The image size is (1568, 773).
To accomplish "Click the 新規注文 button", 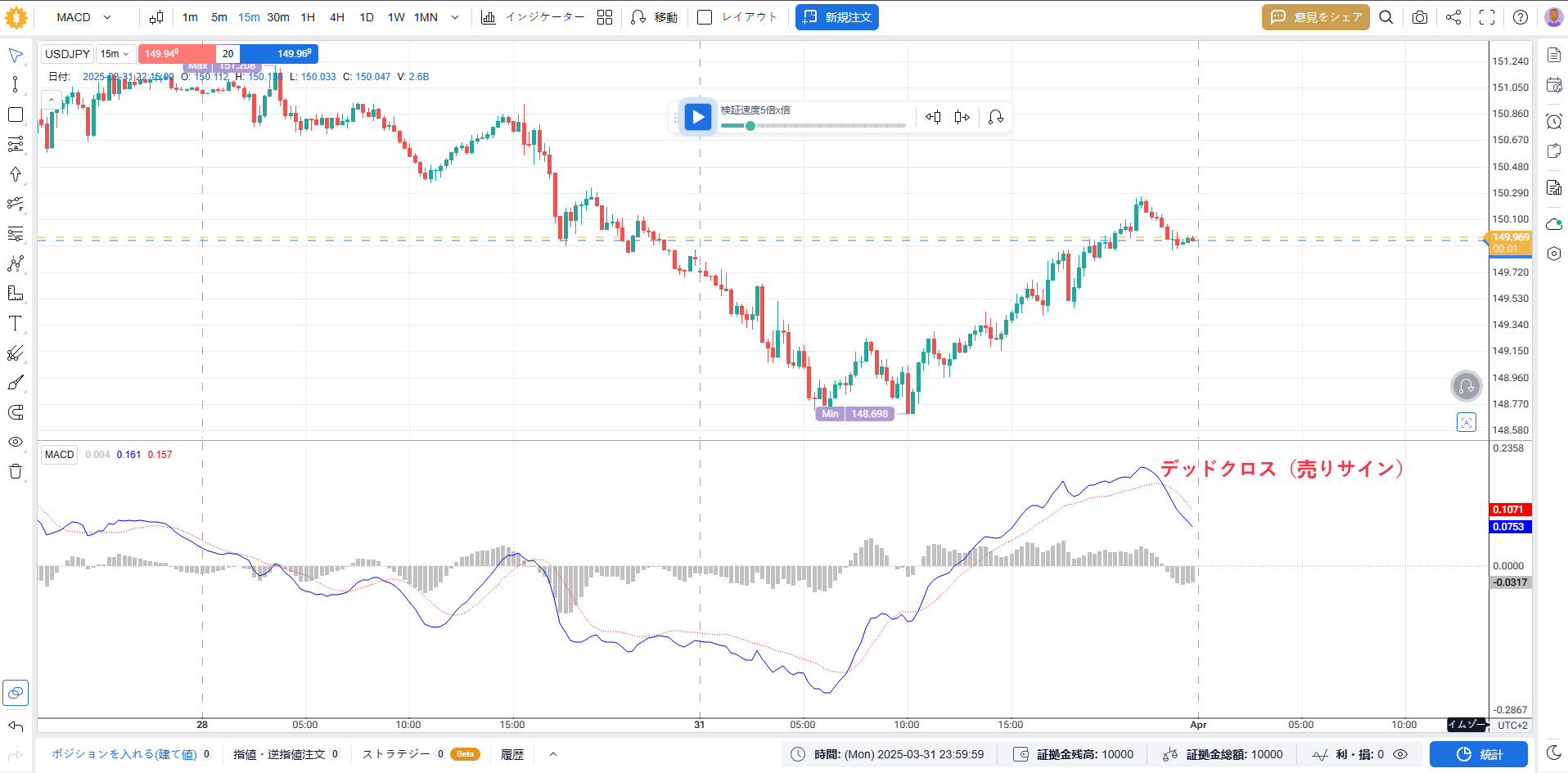I will [x=837, y=17].
